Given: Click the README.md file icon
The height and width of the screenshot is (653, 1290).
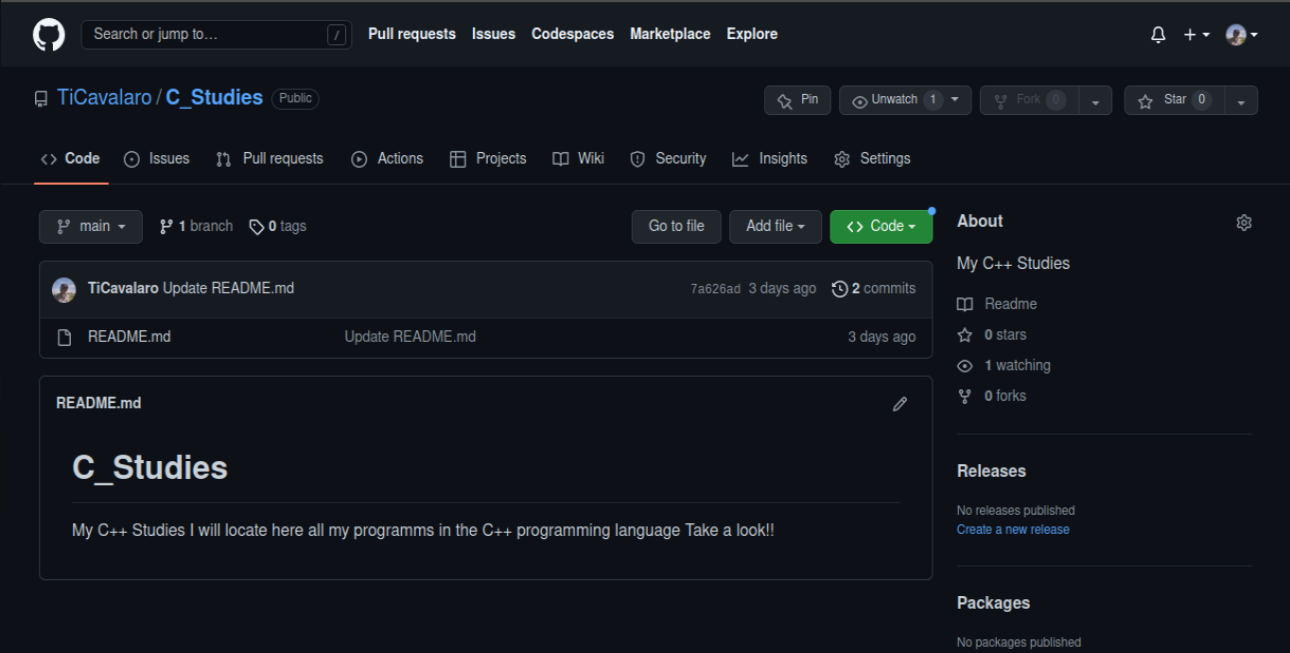Looking at the screenshot, I should pos(65,338).
